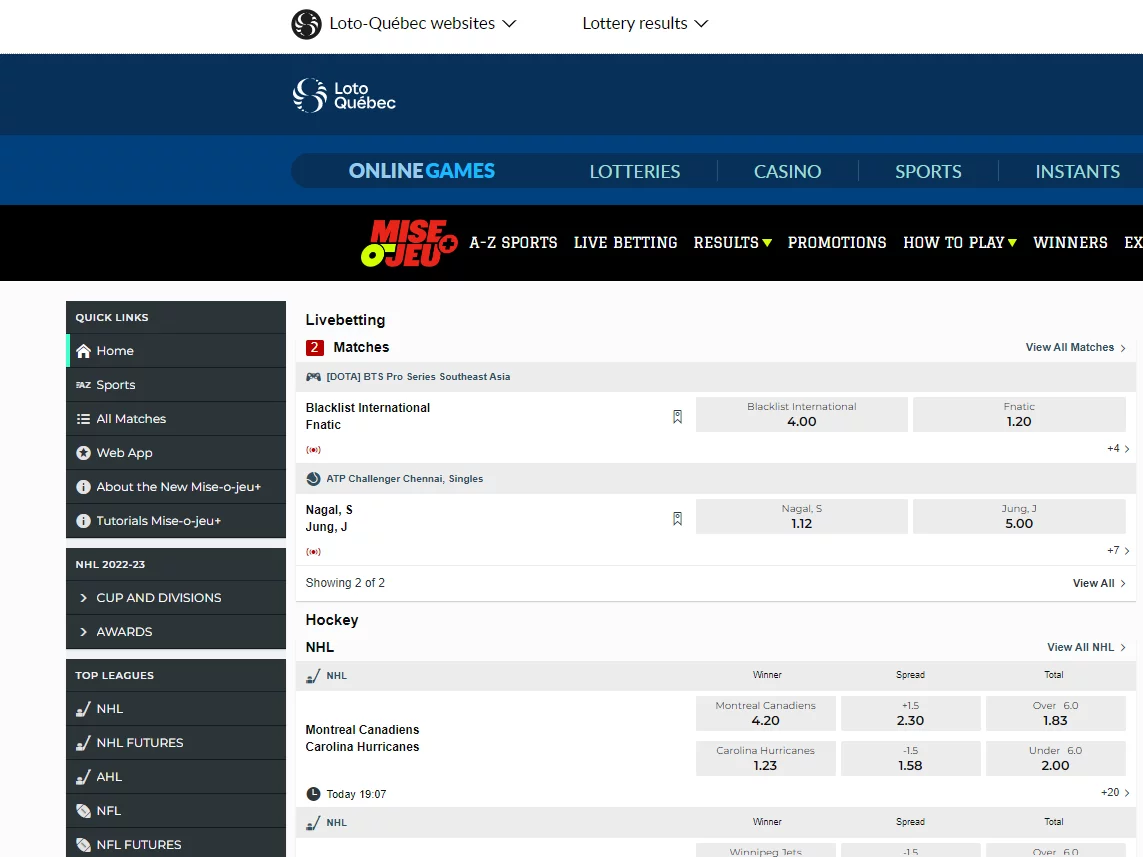The width and height of the screenshot is (1143, 857).
Task: Bet on Fnatic at 1.20
Action: pos(1019,415)
